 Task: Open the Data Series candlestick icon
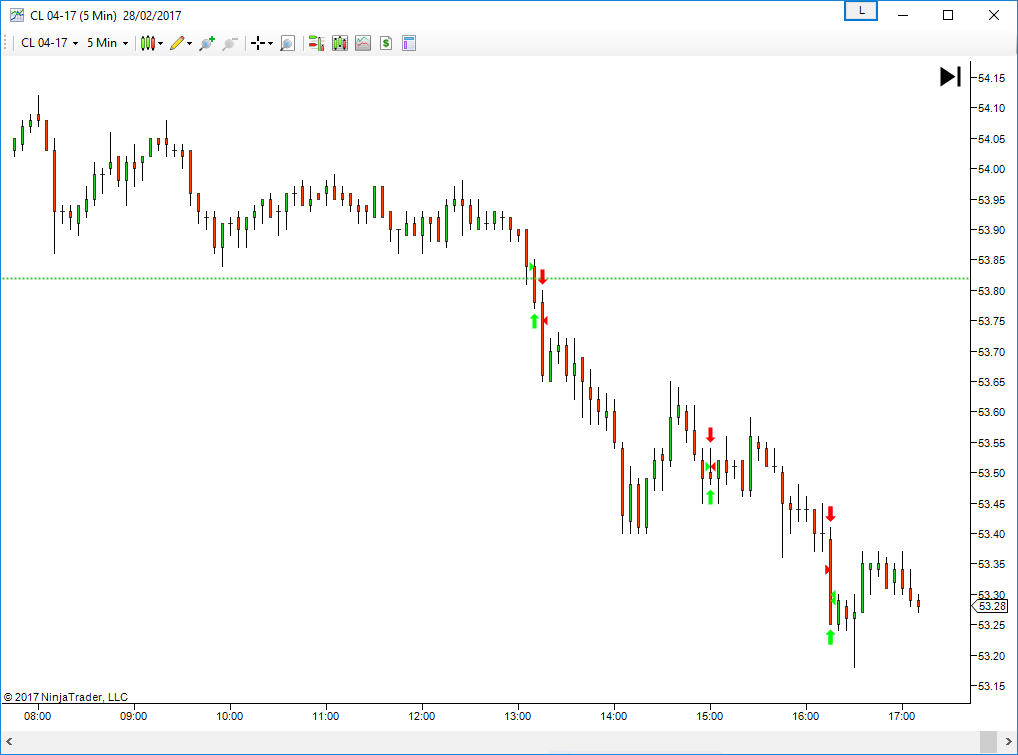pyautogui.click(x=340, y=43)
